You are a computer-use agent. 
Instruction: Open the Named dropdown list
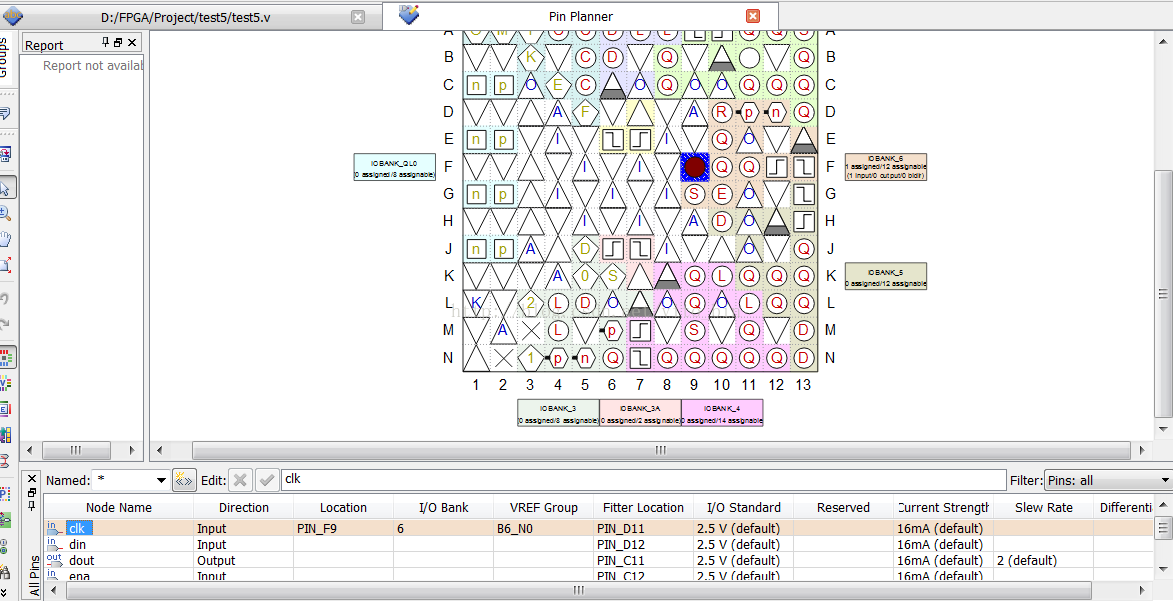tap(161, 481)
